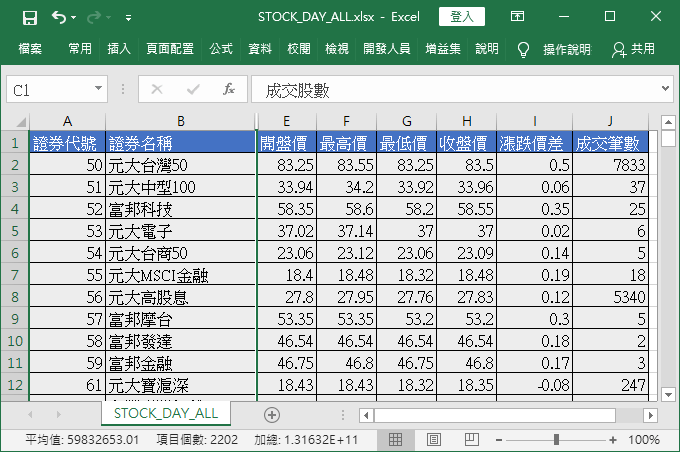Viewport: 680px width, 452px height.
Task: Click the formula bar Enter checkmark icon
Action: coord(193,89)
